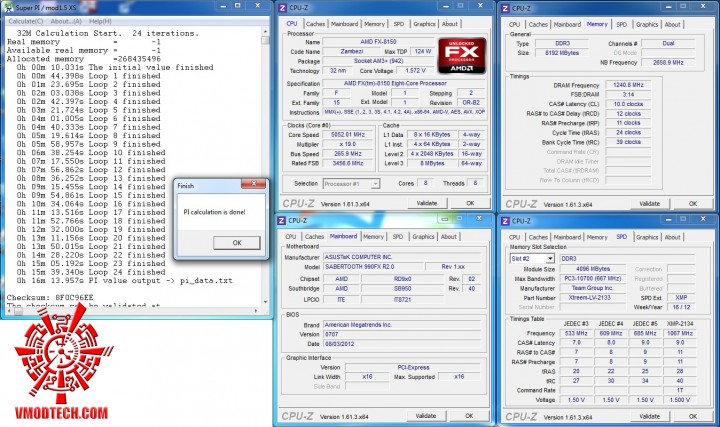
Task: Click the Super PI title bar icon
Action: 8,8
